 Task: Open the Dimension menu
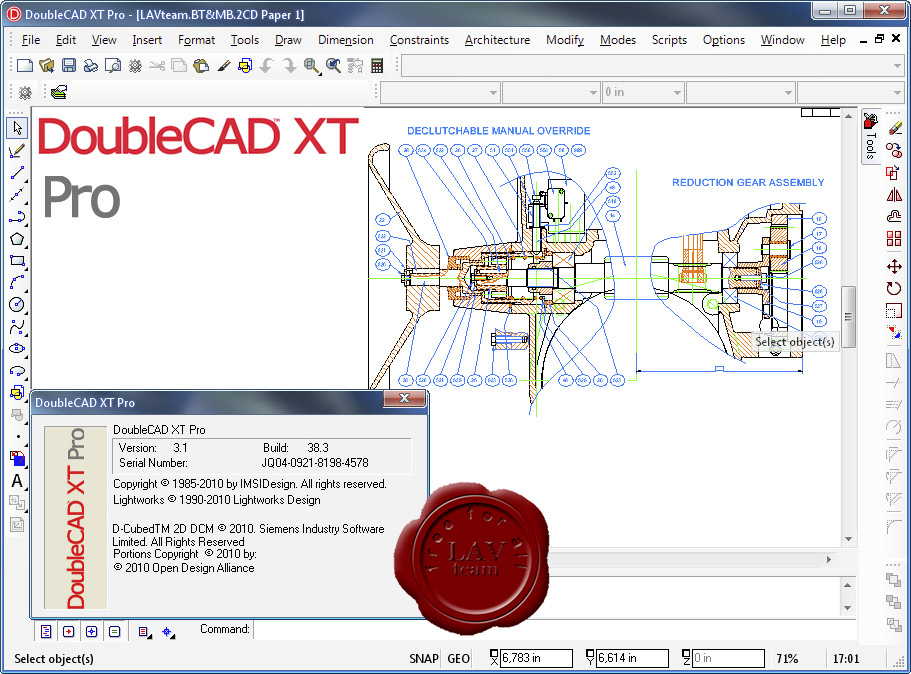(346, 40)
